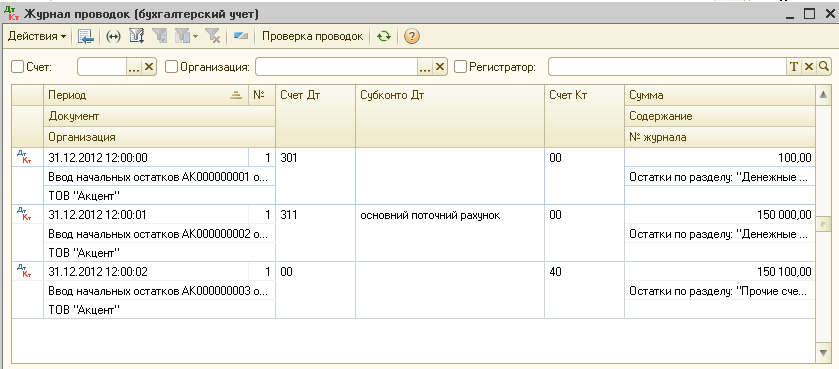Sort by the Период column header
This screenshot has width=839, height=369.
[x=146, y=95]
